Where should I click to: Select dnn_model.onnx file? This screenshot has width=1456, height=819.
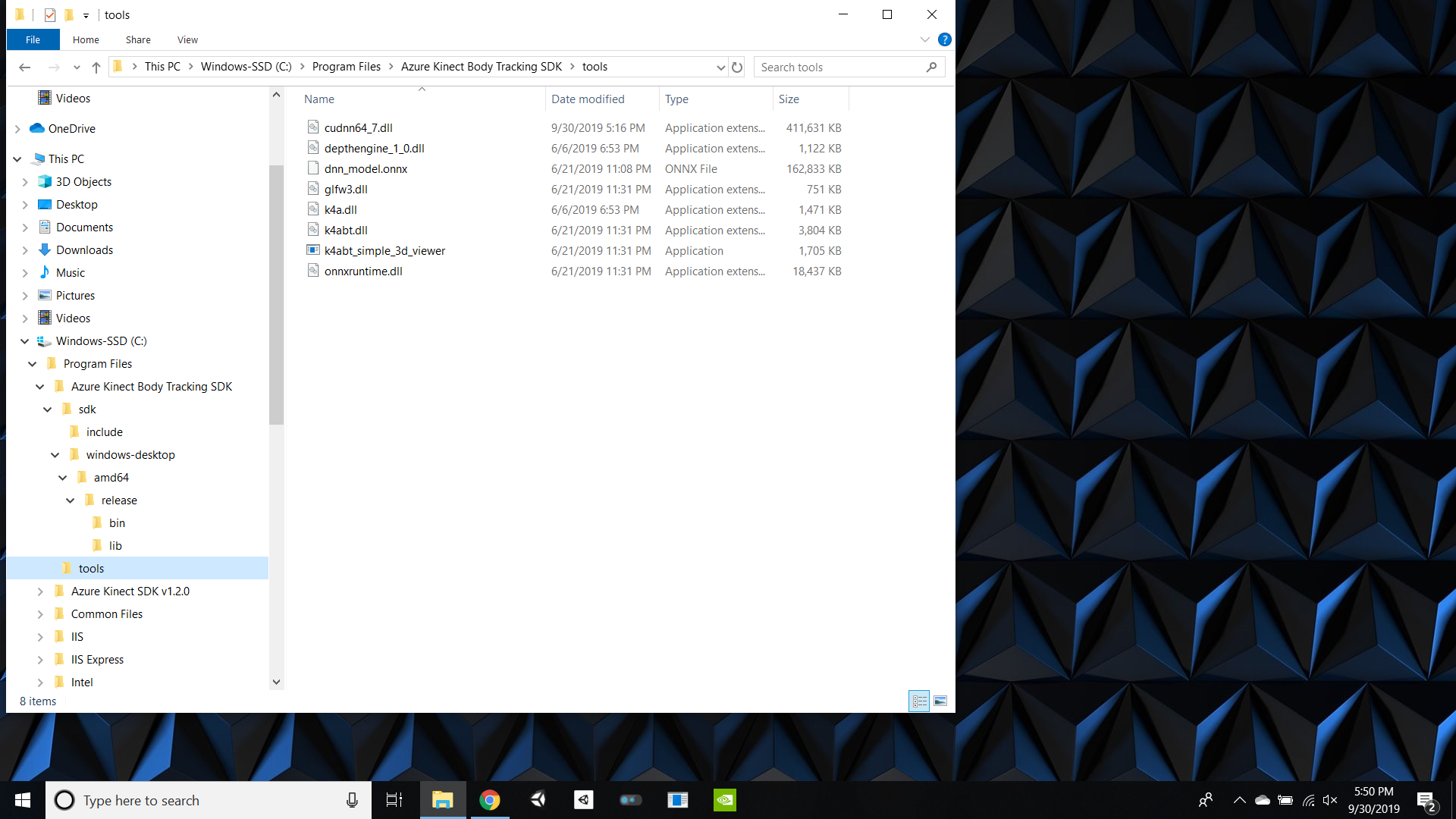coord(366,169)
